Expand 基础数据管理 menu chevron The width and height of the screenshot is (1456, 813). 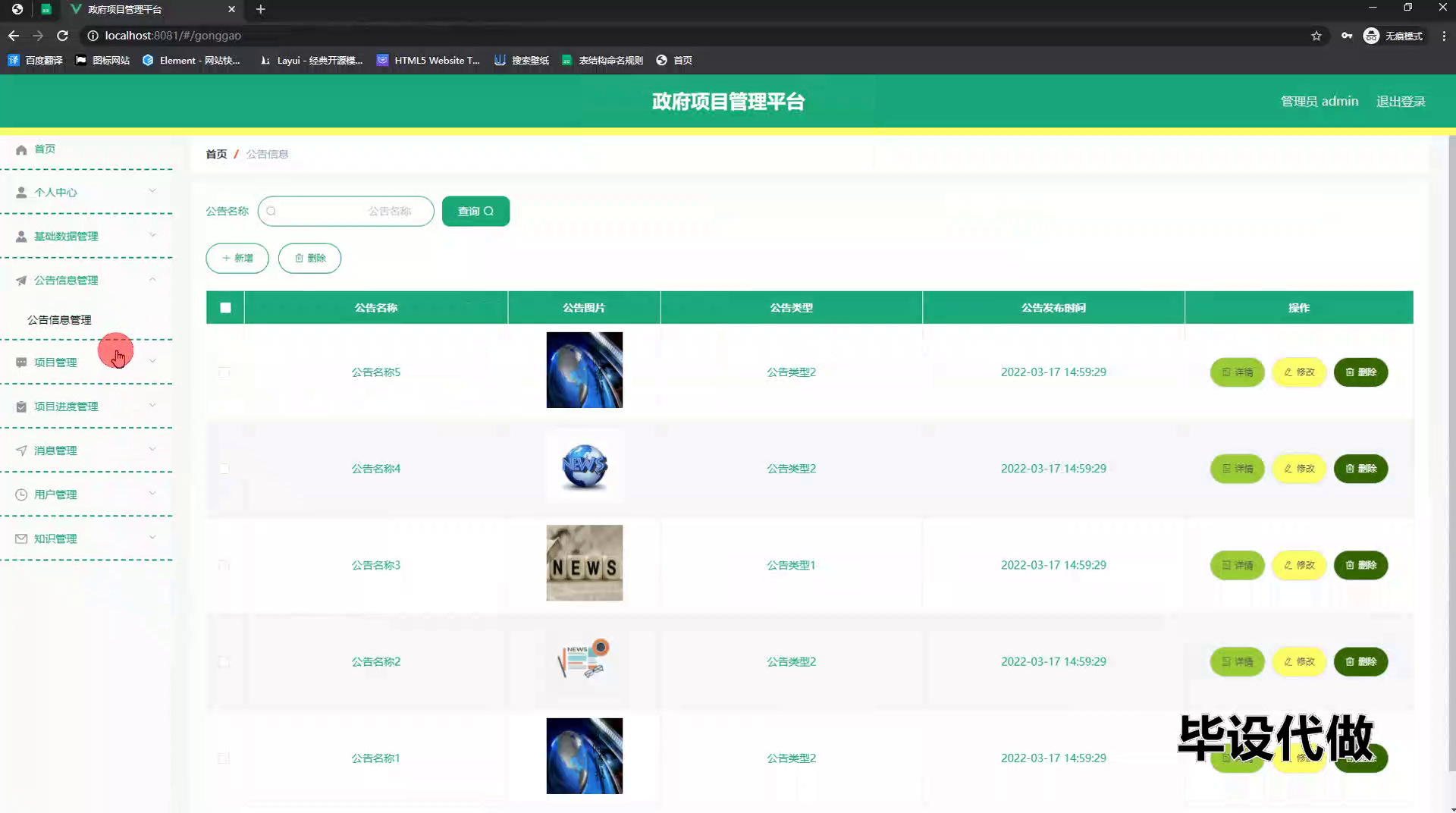tap(152, 235)
